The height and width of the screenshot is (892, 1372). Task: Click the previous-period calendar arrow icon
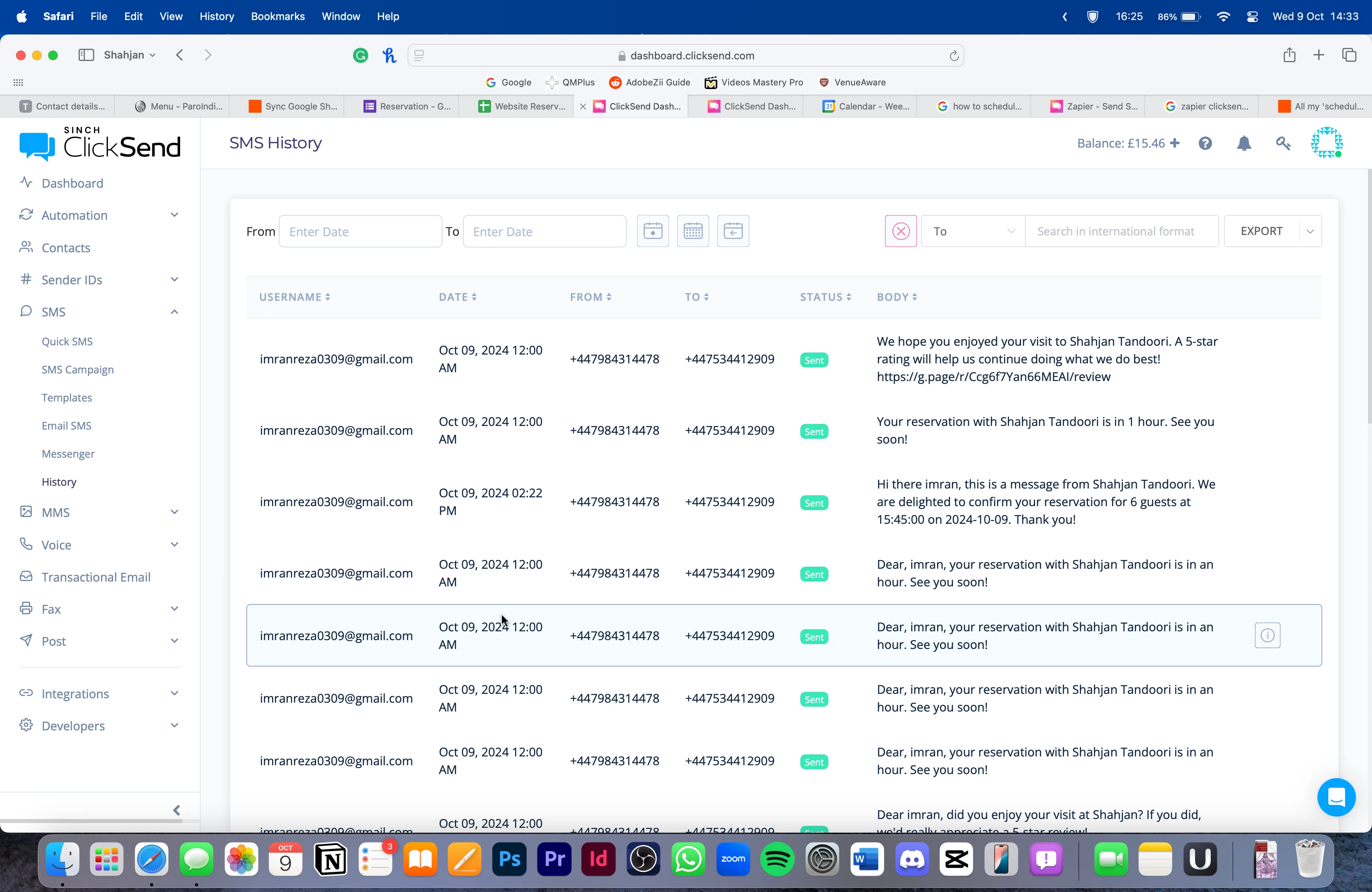point(733,231)
